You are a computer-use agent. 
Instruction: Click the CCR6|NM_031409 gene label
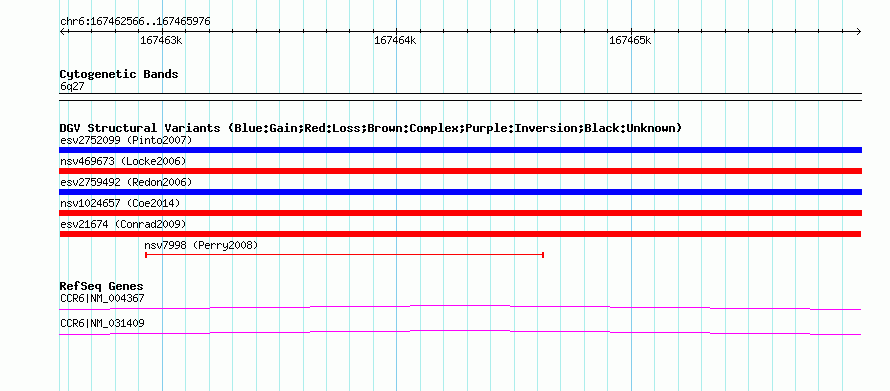coord(102,323)
